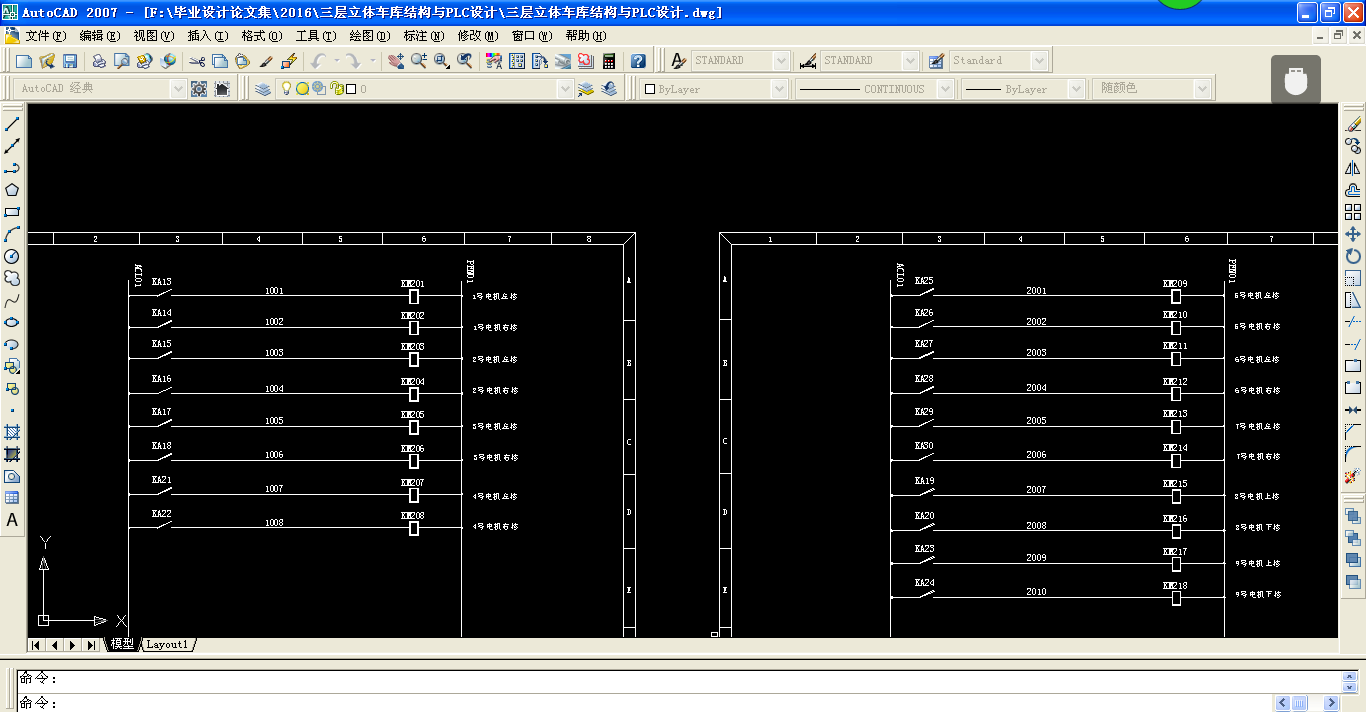Click the Cut scissors icon
This screenshot has height=712, width=1366.
pyautogui.click(x=197, y=61)
